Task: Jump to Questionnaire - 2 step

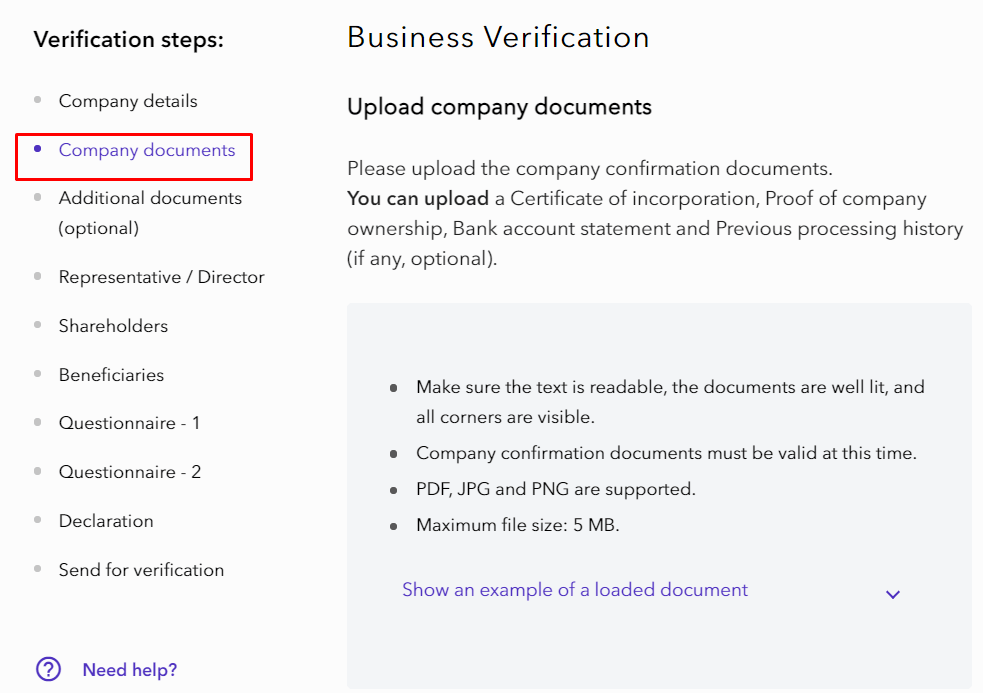Action: pos(130,472)
